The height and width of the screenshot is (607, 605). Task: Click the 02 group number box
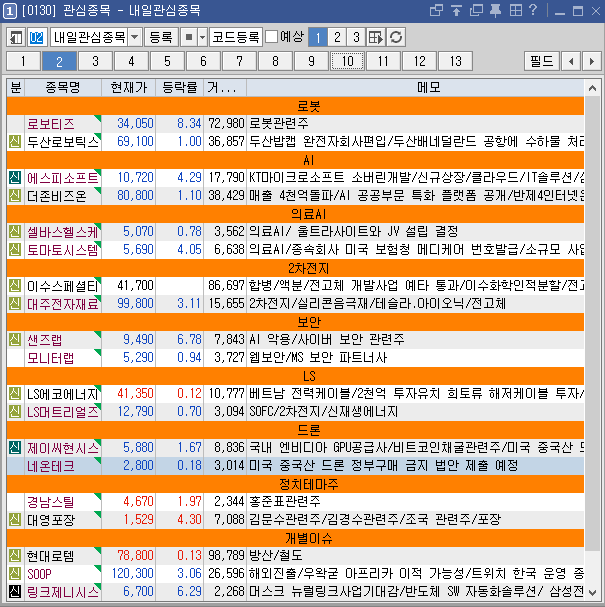click(x=36, y=37)
